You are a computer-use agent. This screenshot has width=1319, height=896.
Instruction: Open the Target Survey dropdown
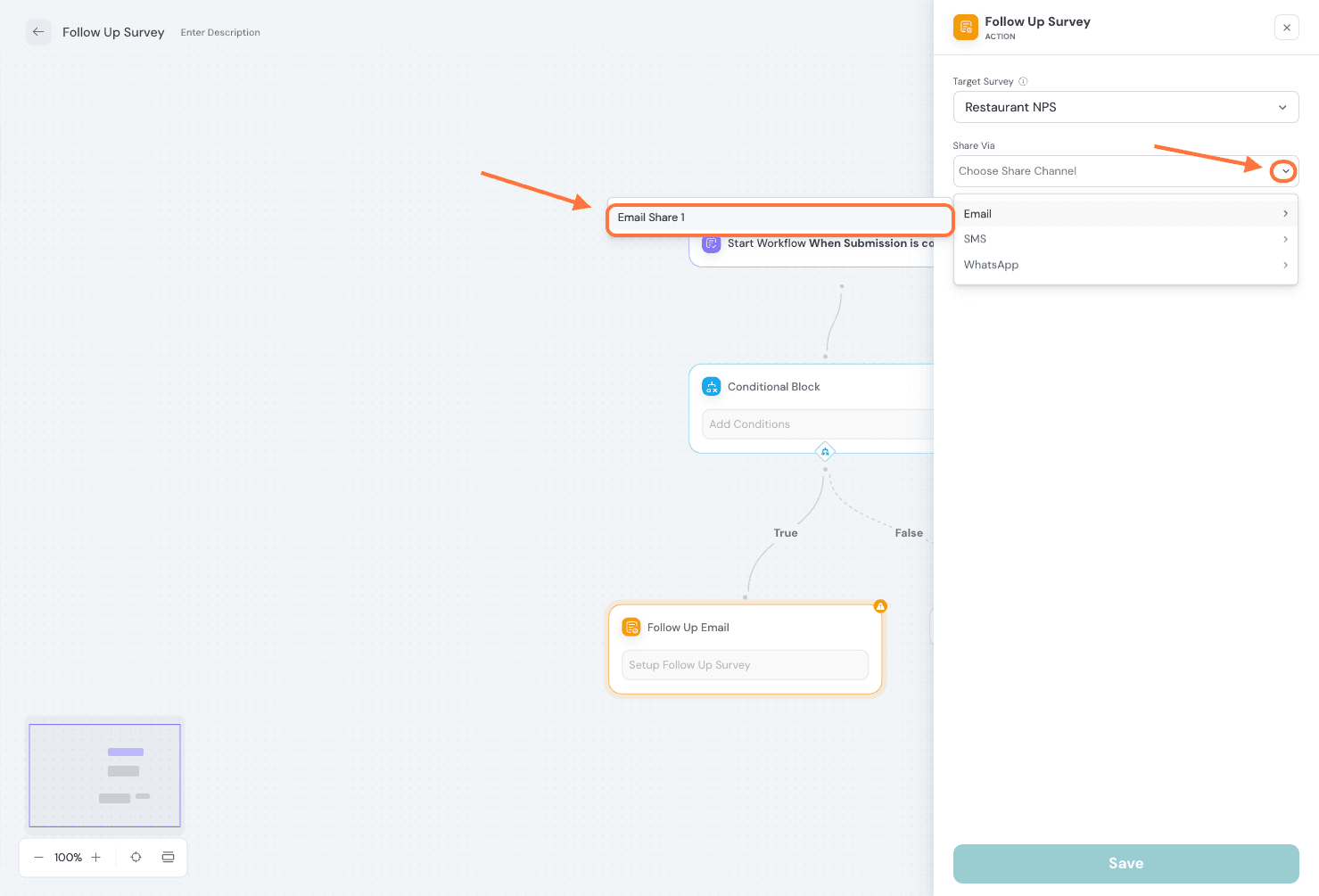(x=1125, y=107)
